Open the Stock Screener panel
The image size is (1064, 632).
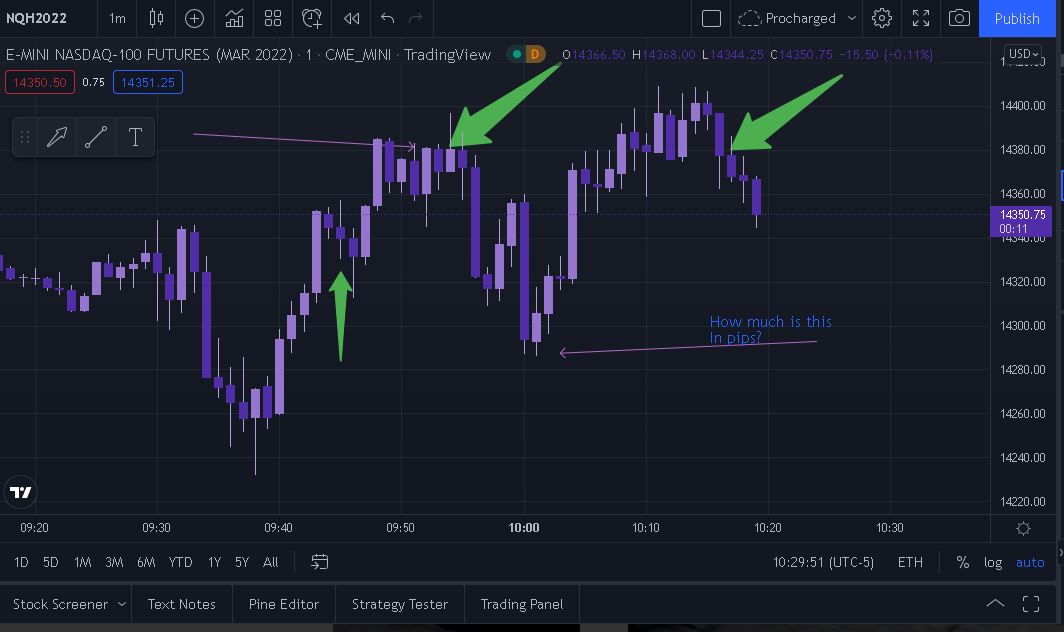tap(60, 604)
